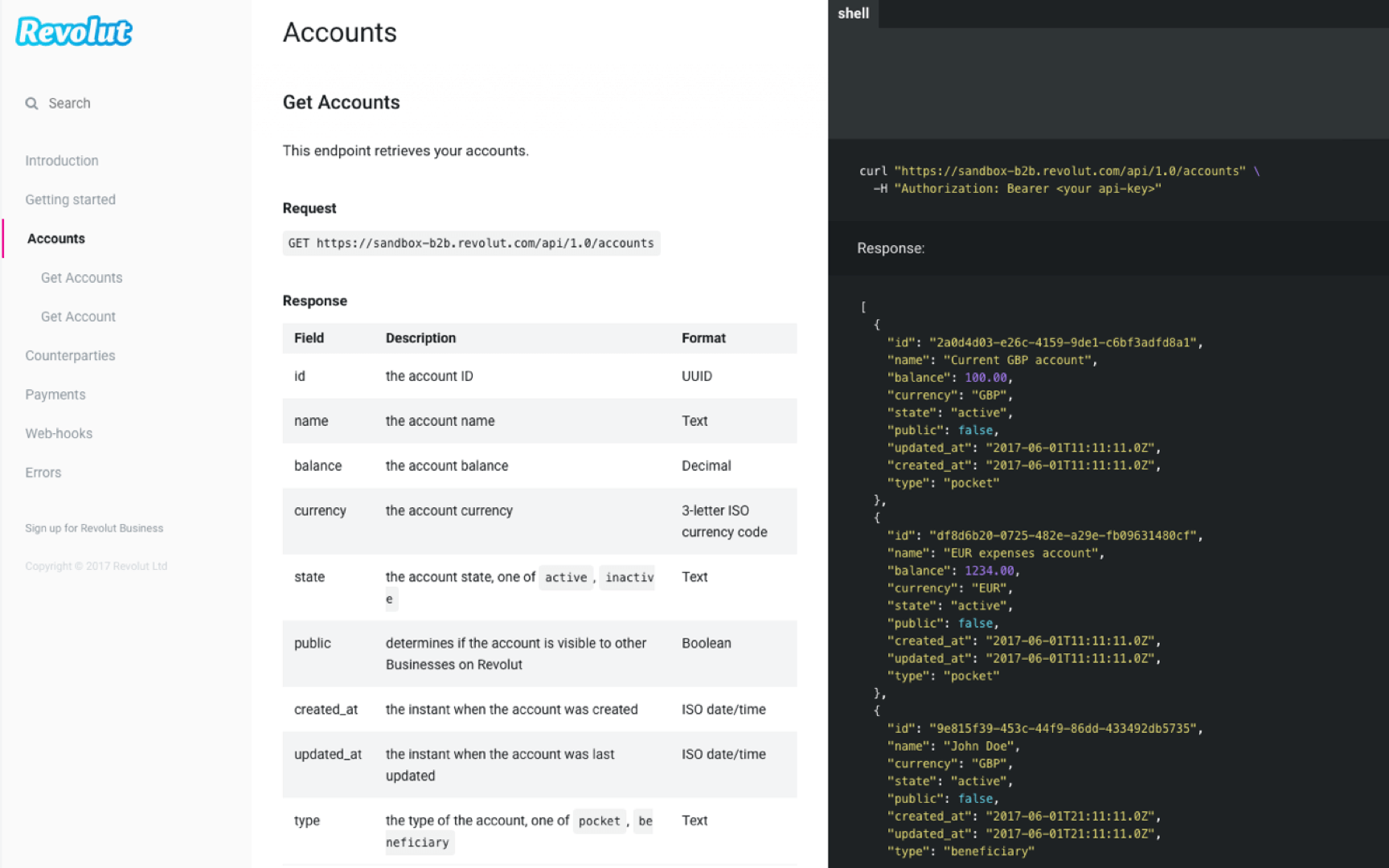Click the Accounts page title

339,33
